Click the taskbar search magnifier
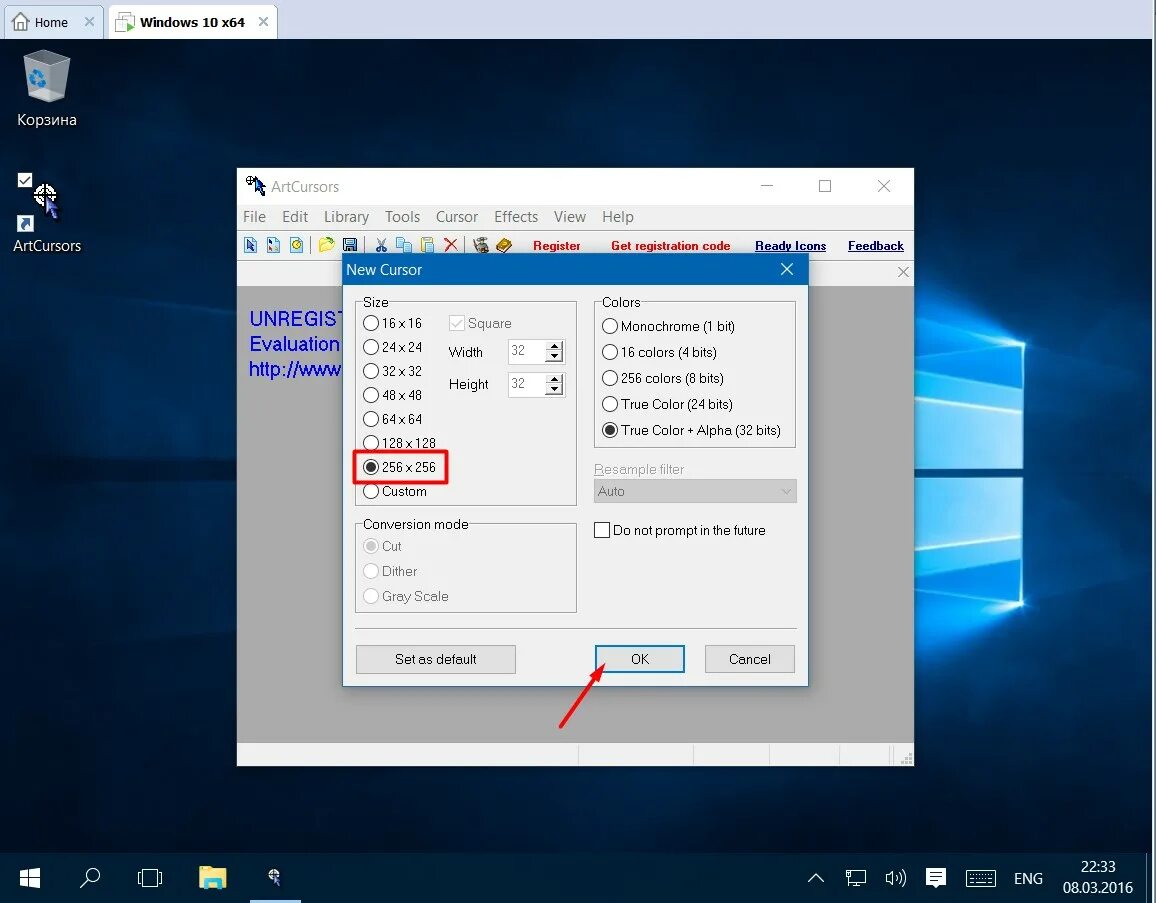This screenshot has height=903, width=1156. click(90, 877)
